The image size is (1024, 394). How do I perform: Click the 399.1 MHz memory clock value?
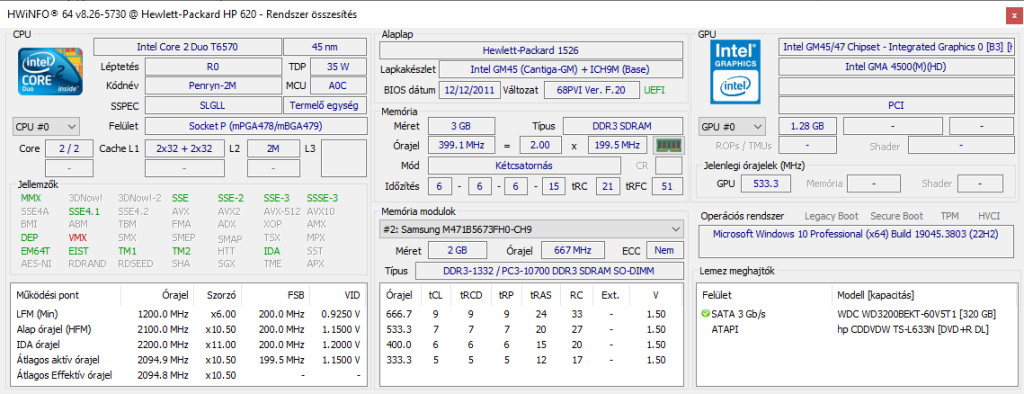[461, 146]
